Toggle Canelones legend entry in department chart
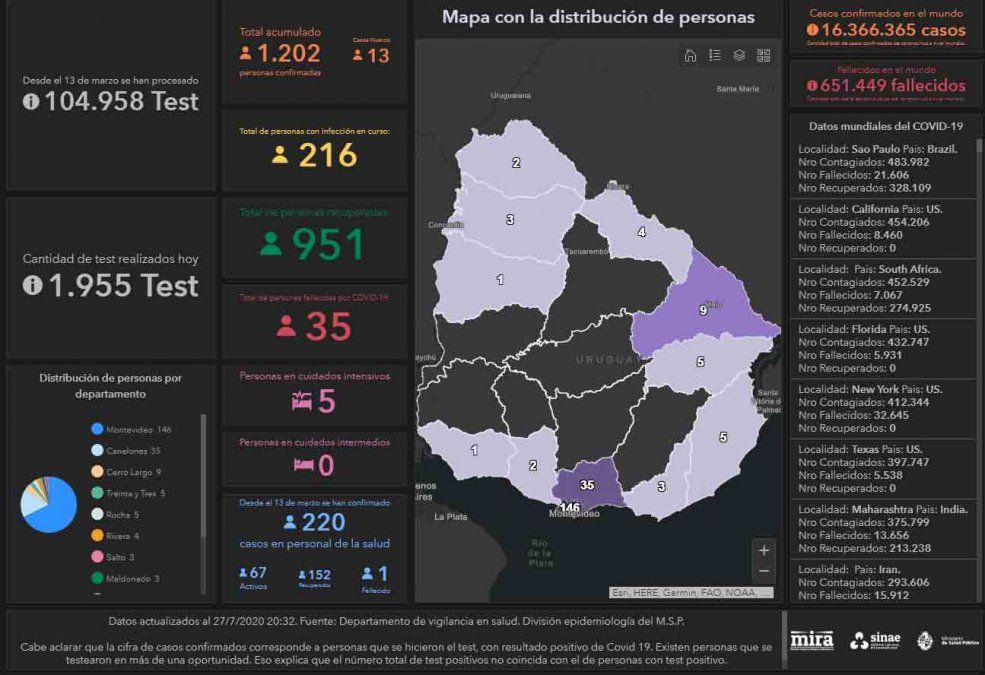 [97, 450]
